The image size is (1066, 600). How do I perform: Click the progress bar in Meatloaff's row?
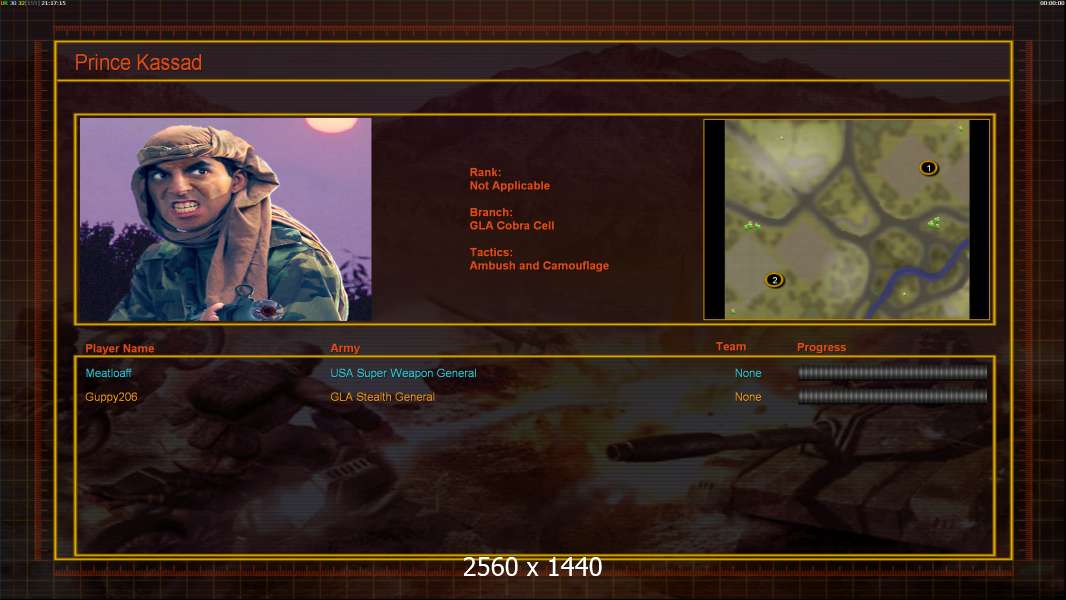point(892,372)
